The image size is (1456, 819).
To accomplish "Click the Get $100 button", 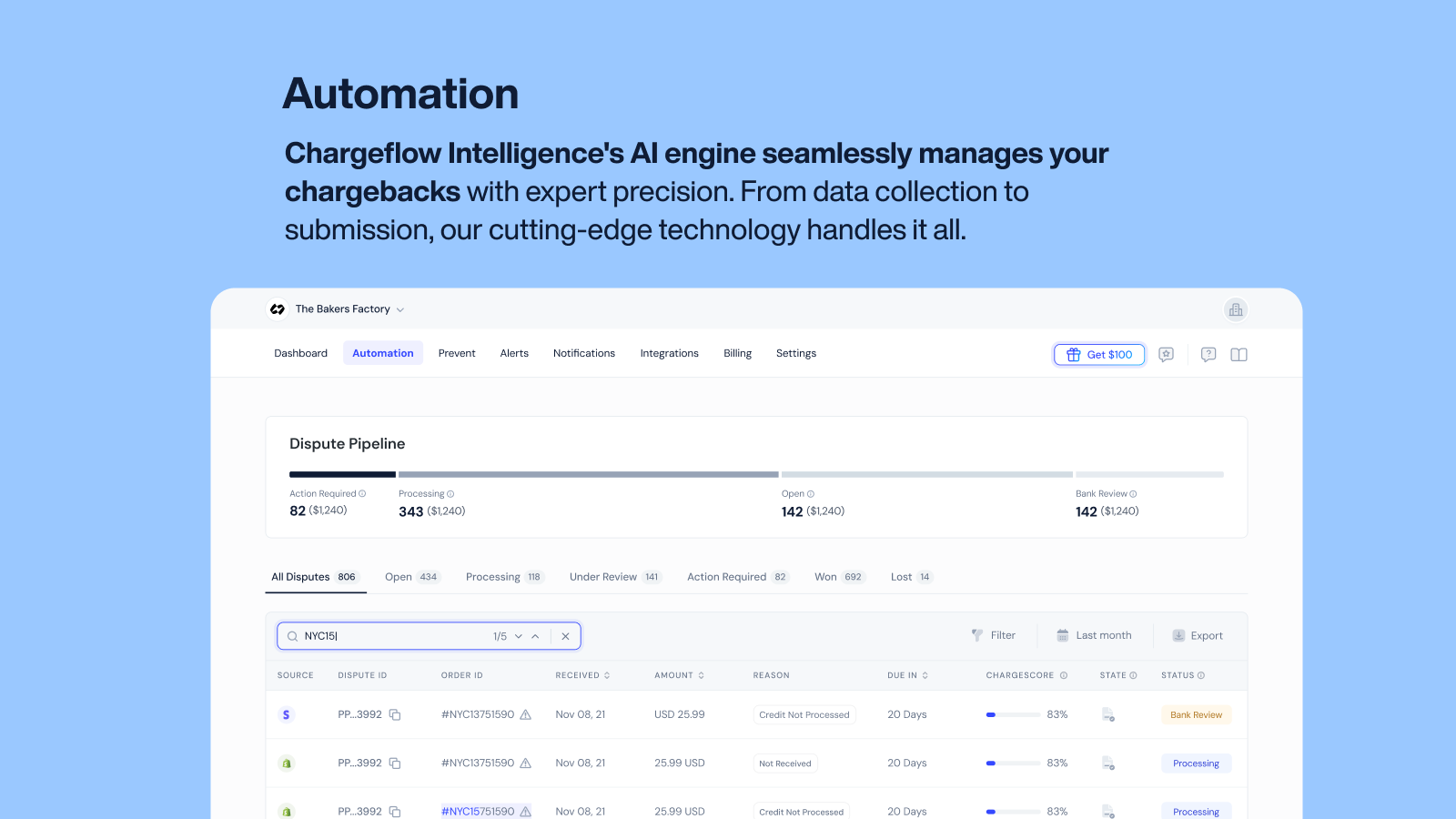I will (1099, 354).
